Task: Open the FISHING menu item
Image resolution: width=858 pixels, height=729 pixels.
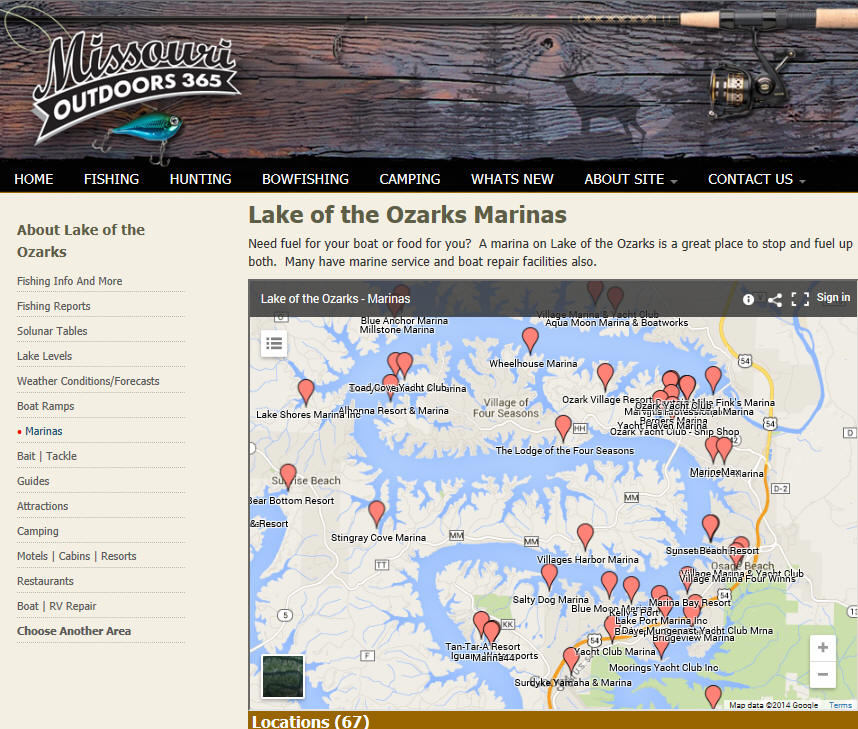Action: [x=112, y=180]
